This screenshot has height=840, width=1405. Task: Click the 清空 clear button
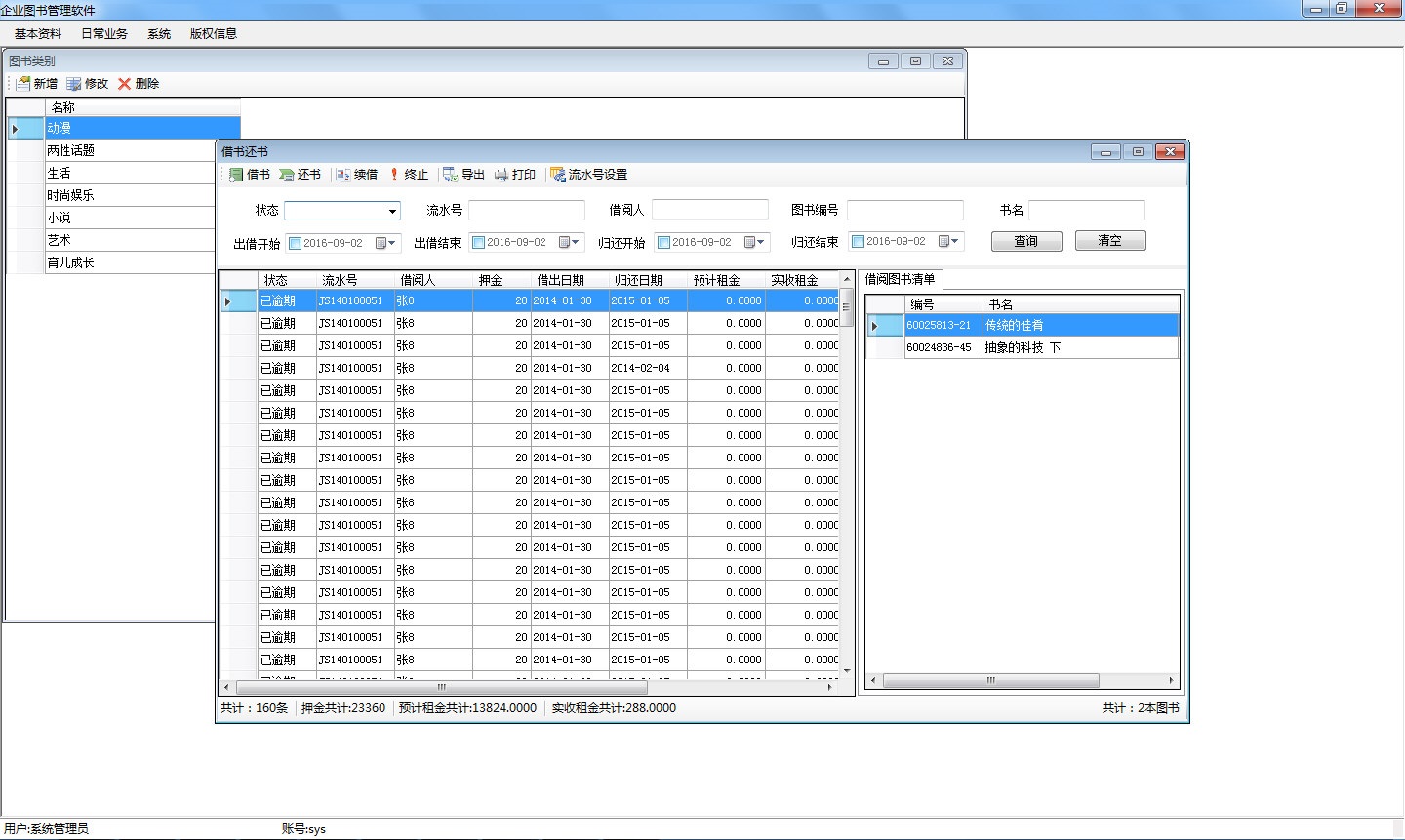click(x=1109, y=240)
